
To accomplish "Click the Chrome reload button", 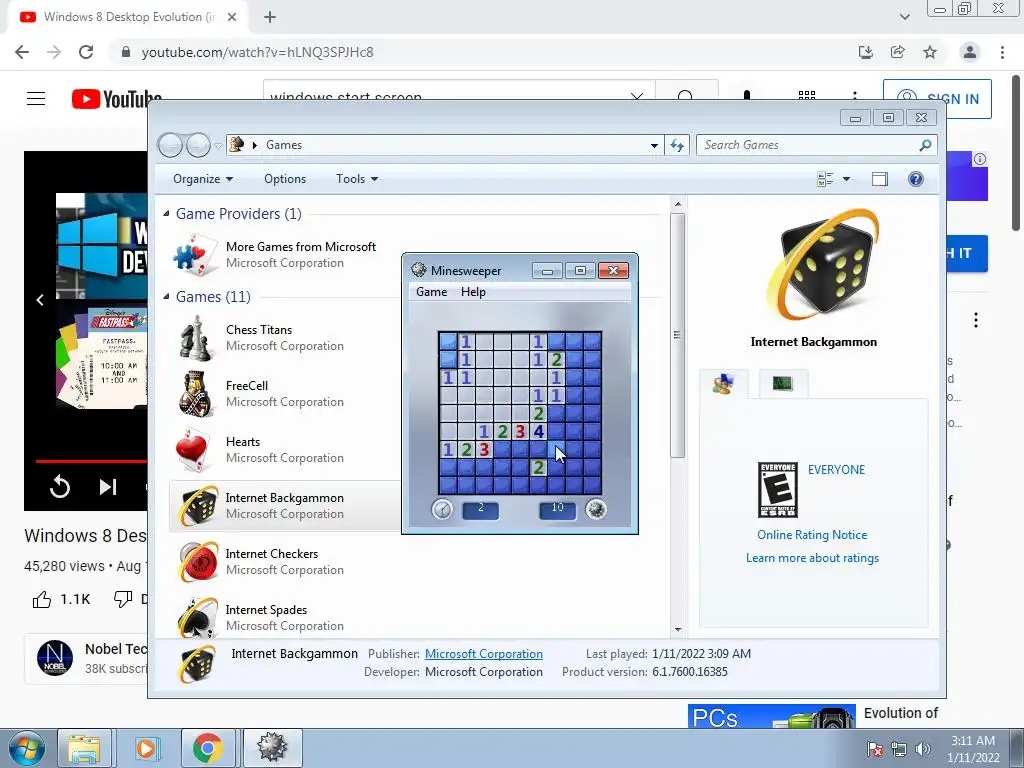I will tap(86, 52).
